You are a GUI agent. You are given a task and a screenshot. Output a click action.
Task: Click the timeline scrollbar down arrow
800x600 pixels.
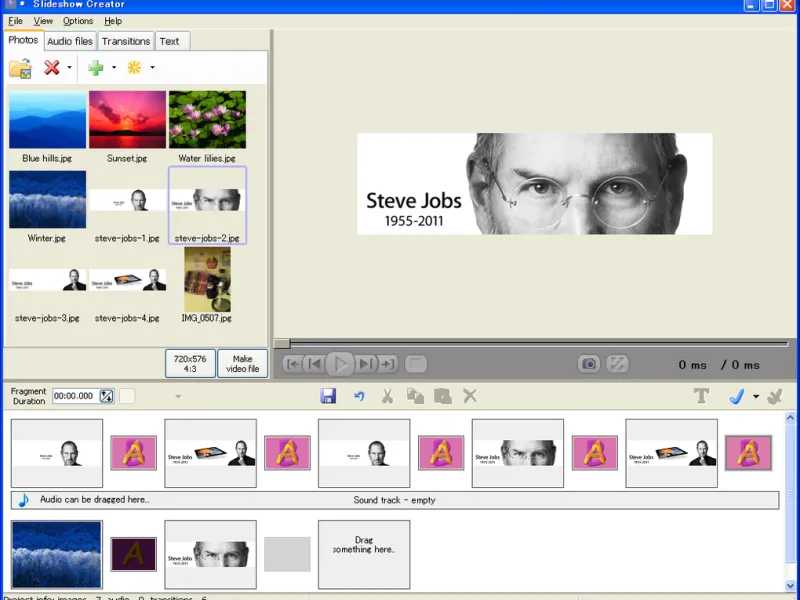click(790, 586)
